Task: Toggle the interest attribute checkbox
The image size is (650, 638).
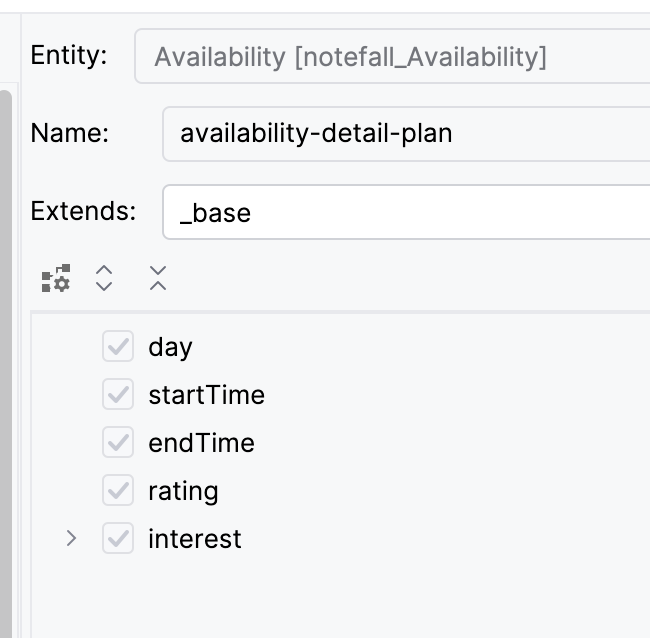Action: click(x=118, y=538)
